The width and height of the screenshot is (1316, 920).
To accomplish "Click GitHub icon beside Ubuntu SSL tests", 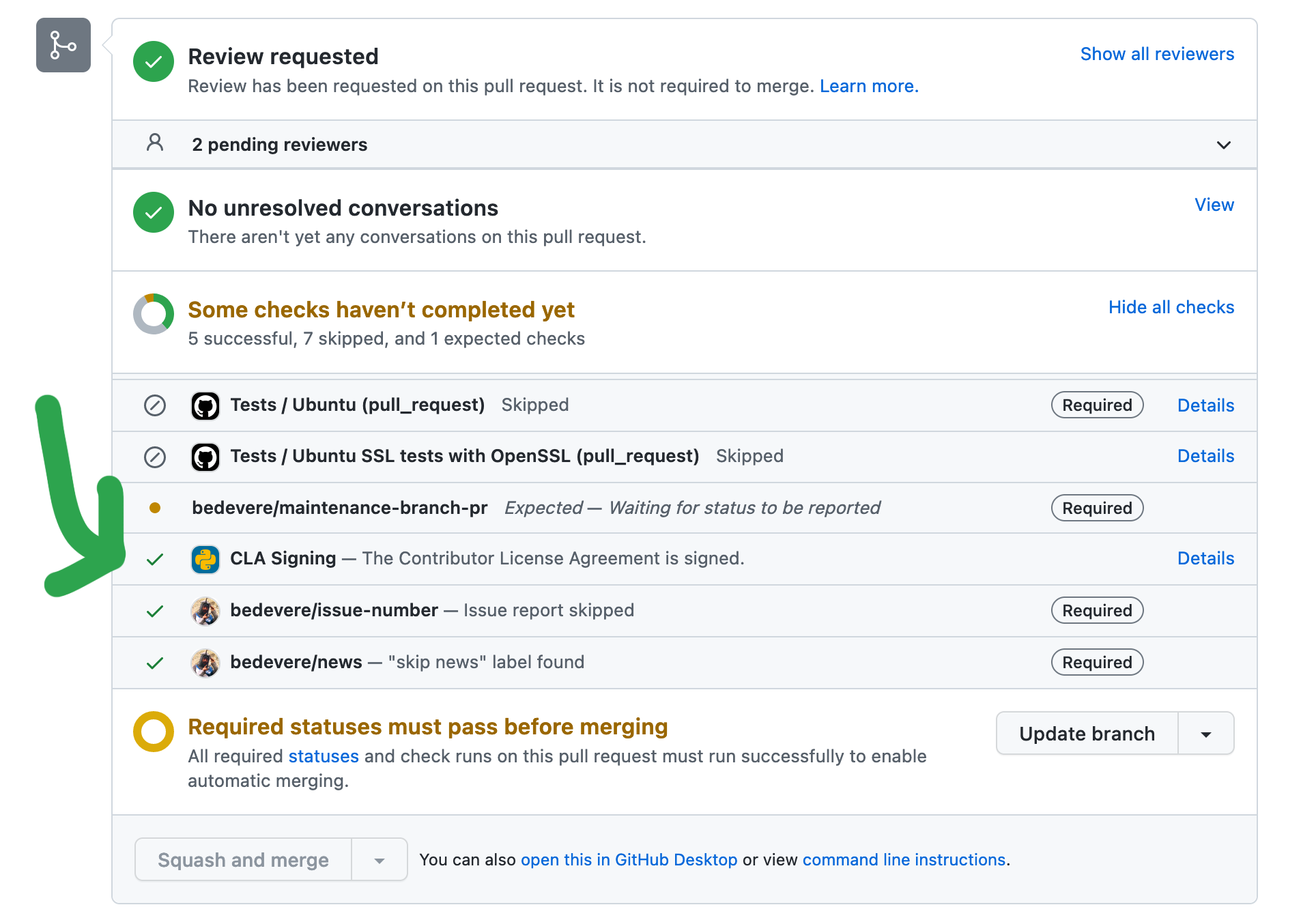I will (205, 457).
